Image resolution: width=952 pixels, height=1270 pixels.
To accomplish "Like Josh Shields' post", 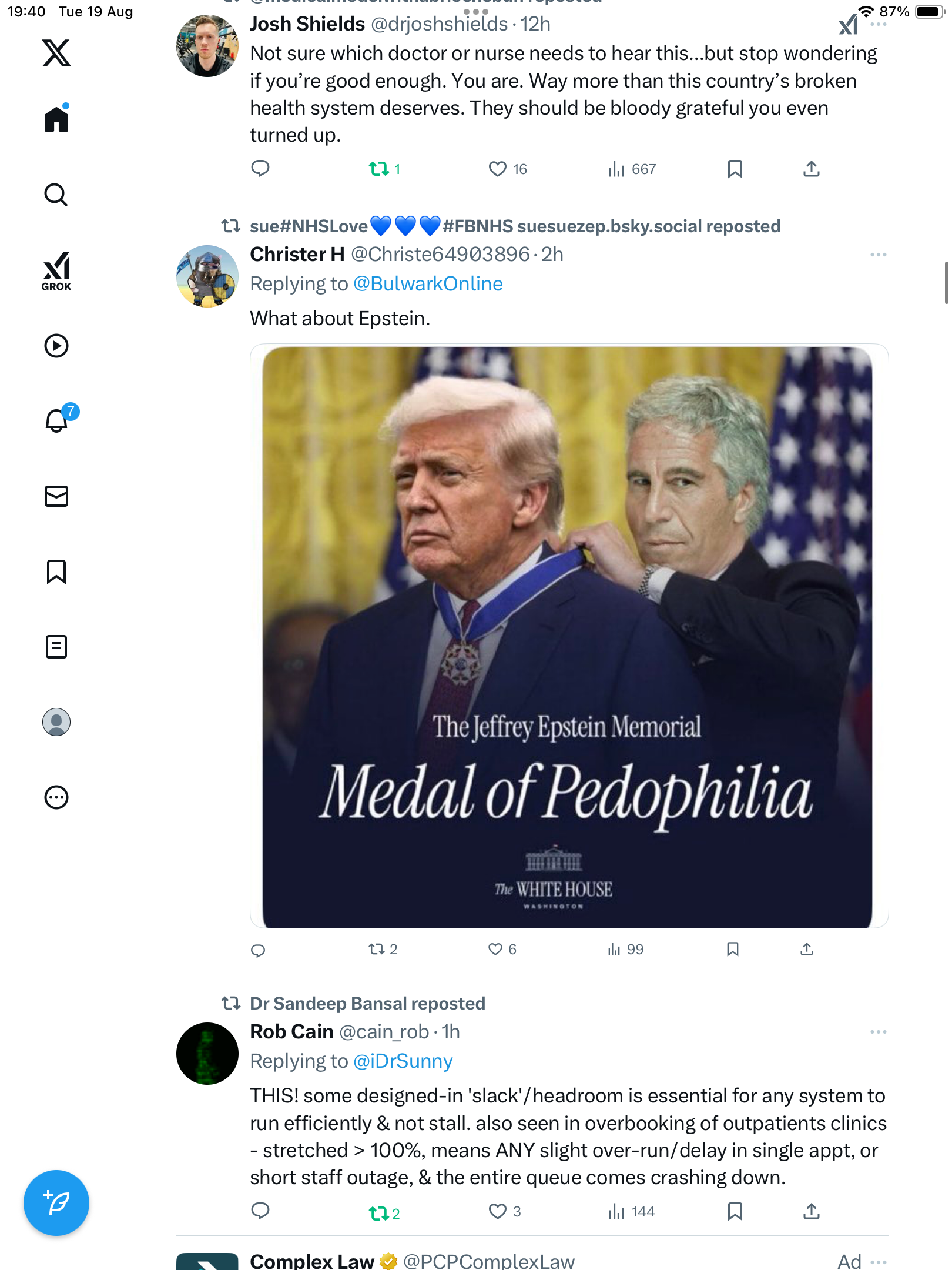I will click(498, 169).
